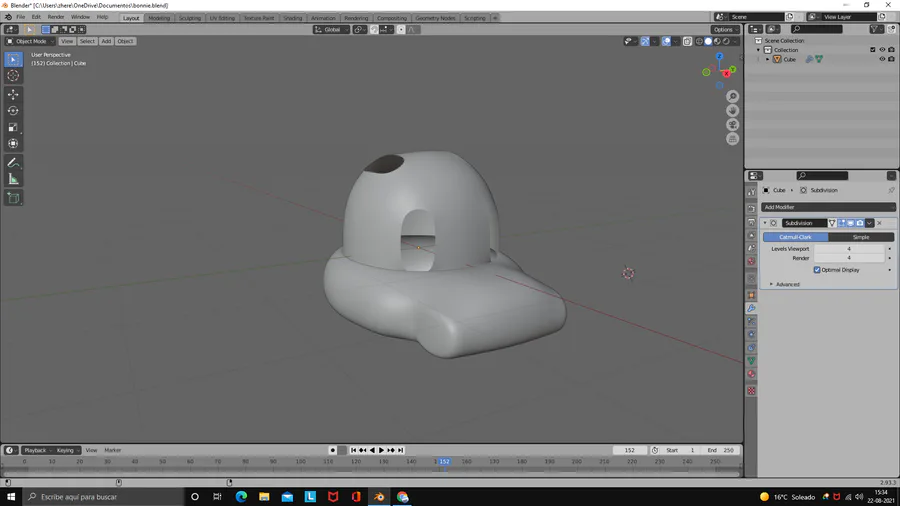Open viewport Add menu button
This screenshot has width=900, height=506.
point(106,41)
